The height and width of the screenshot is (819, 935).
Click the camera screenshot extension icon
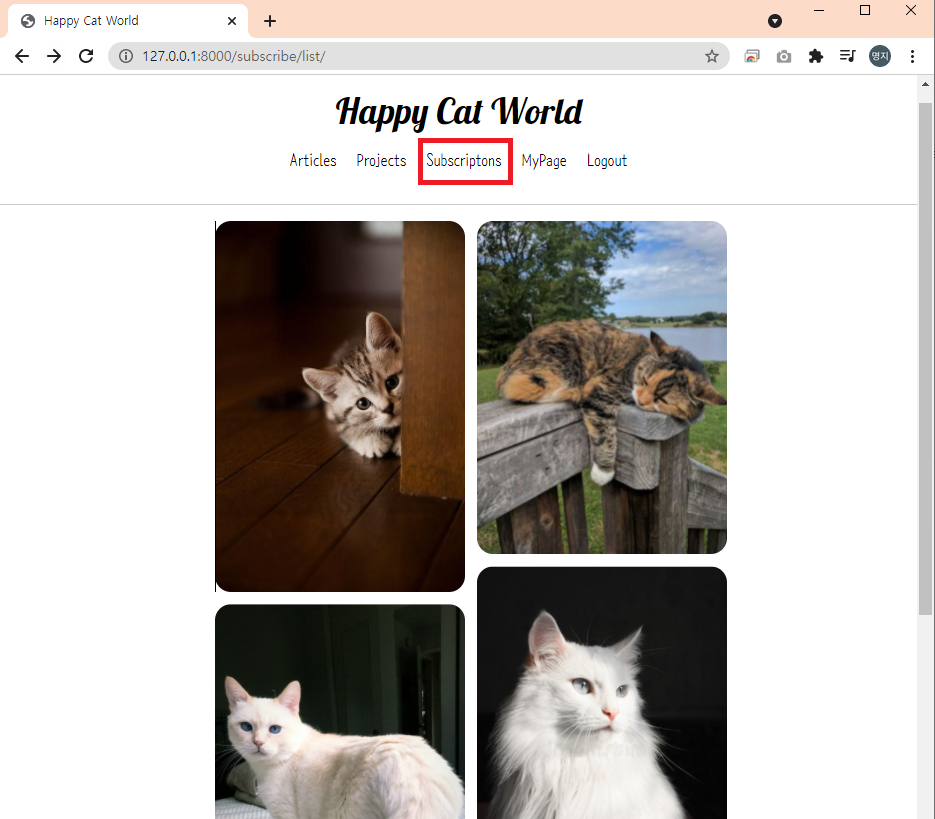pos(784,56)
